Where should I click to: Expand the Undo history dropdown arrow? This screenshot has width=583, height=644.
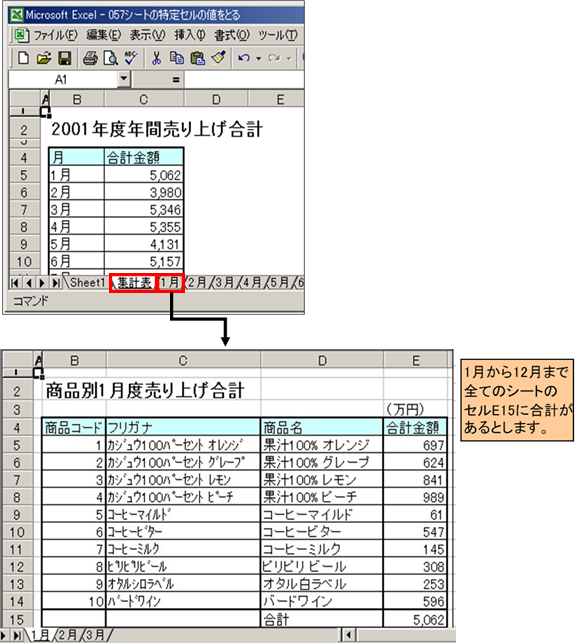[x=258, y=59]
